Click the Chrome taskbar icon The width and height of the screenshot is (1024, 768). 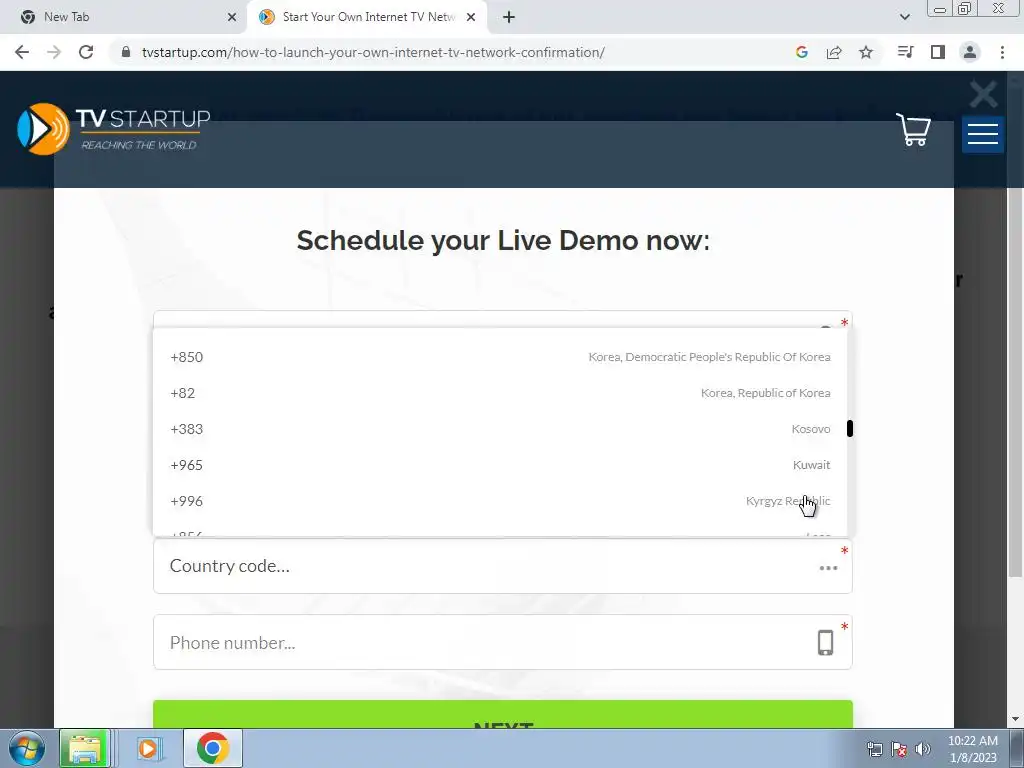tap(213, 748)
